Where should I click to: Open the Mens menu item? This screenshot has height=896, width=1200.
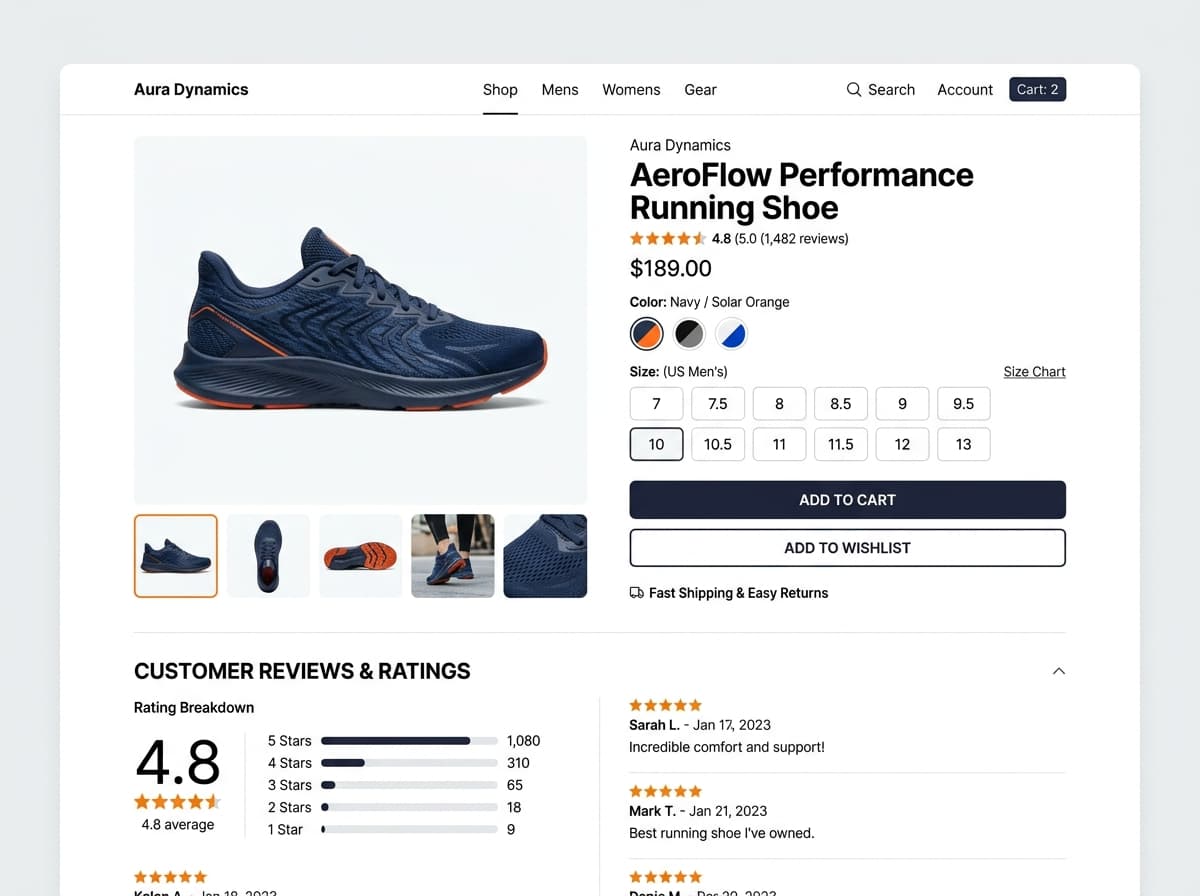[x=560, y=89]
